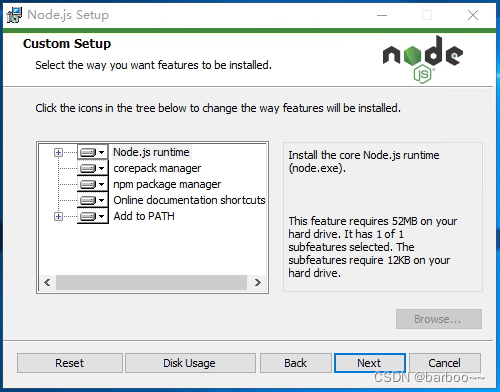Open the Node.js runtime feature install dropdown
The height and width of the screenshot is (392, 500).
(x=93, y=152)
